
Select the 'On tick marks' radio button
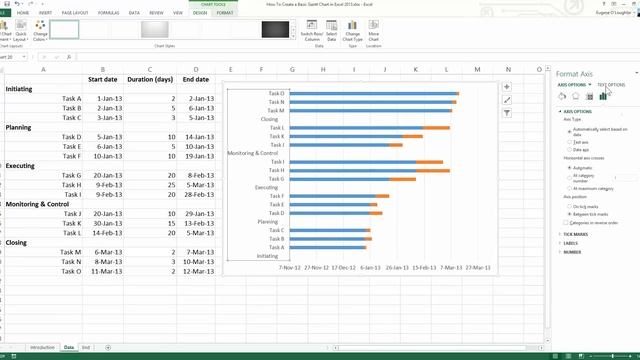[x=569, y=207]
